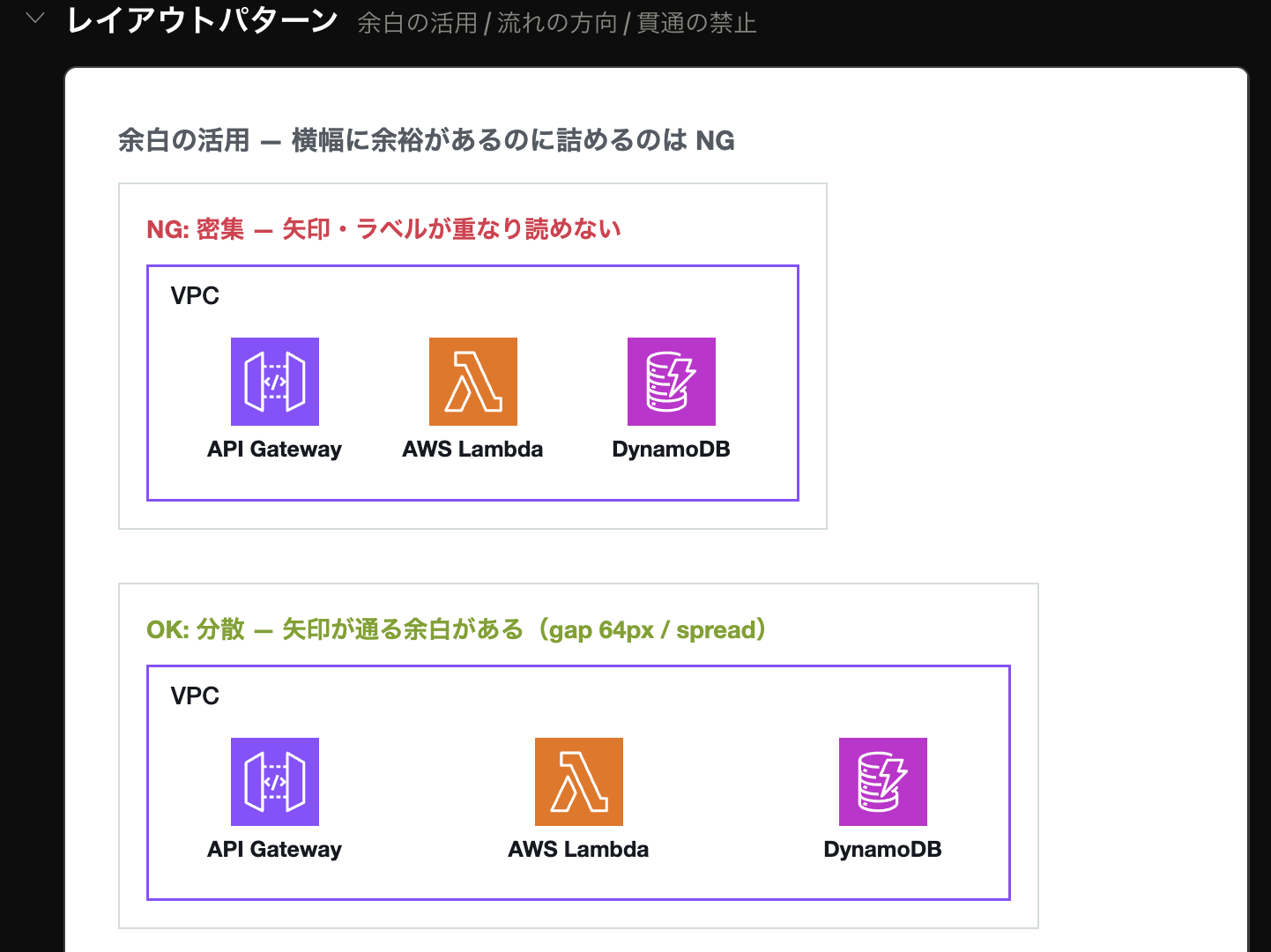Screen dimensions: 1271x952
Task: Collapse the レイアウトパターン section chevron
Action: click(x=35, y=18)
